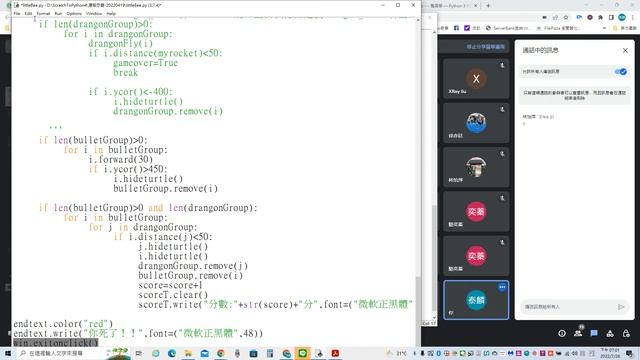Bookmark this page with star icon
The image size is (640, 360).
(x=566, y=17)
